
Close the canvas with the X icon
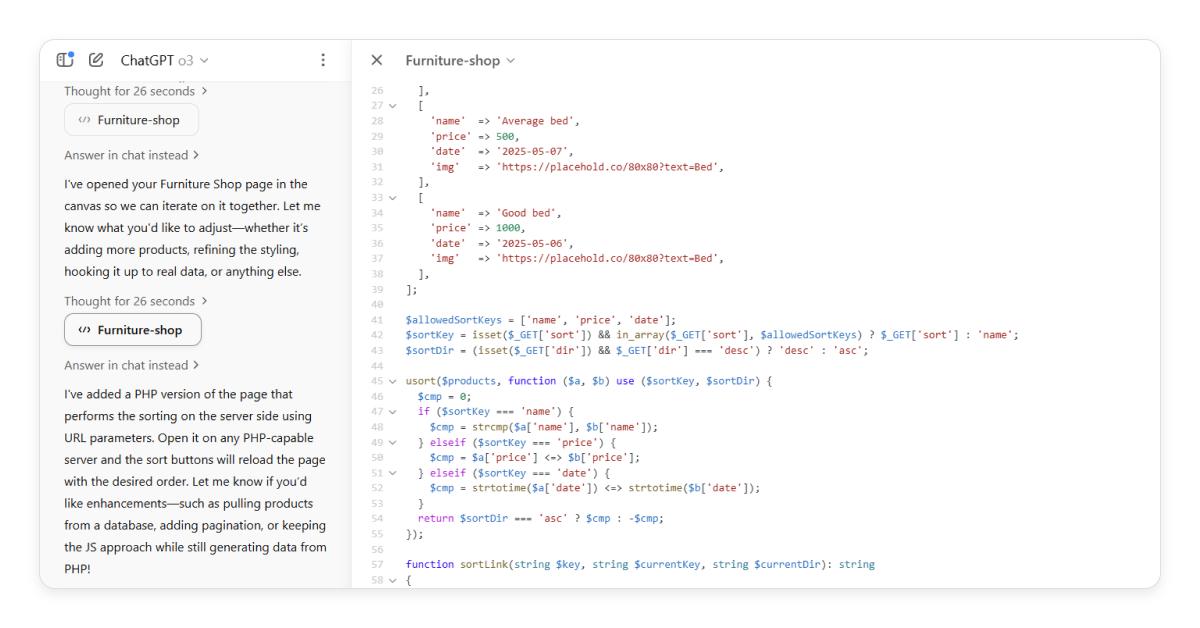(x=376, y=60)
